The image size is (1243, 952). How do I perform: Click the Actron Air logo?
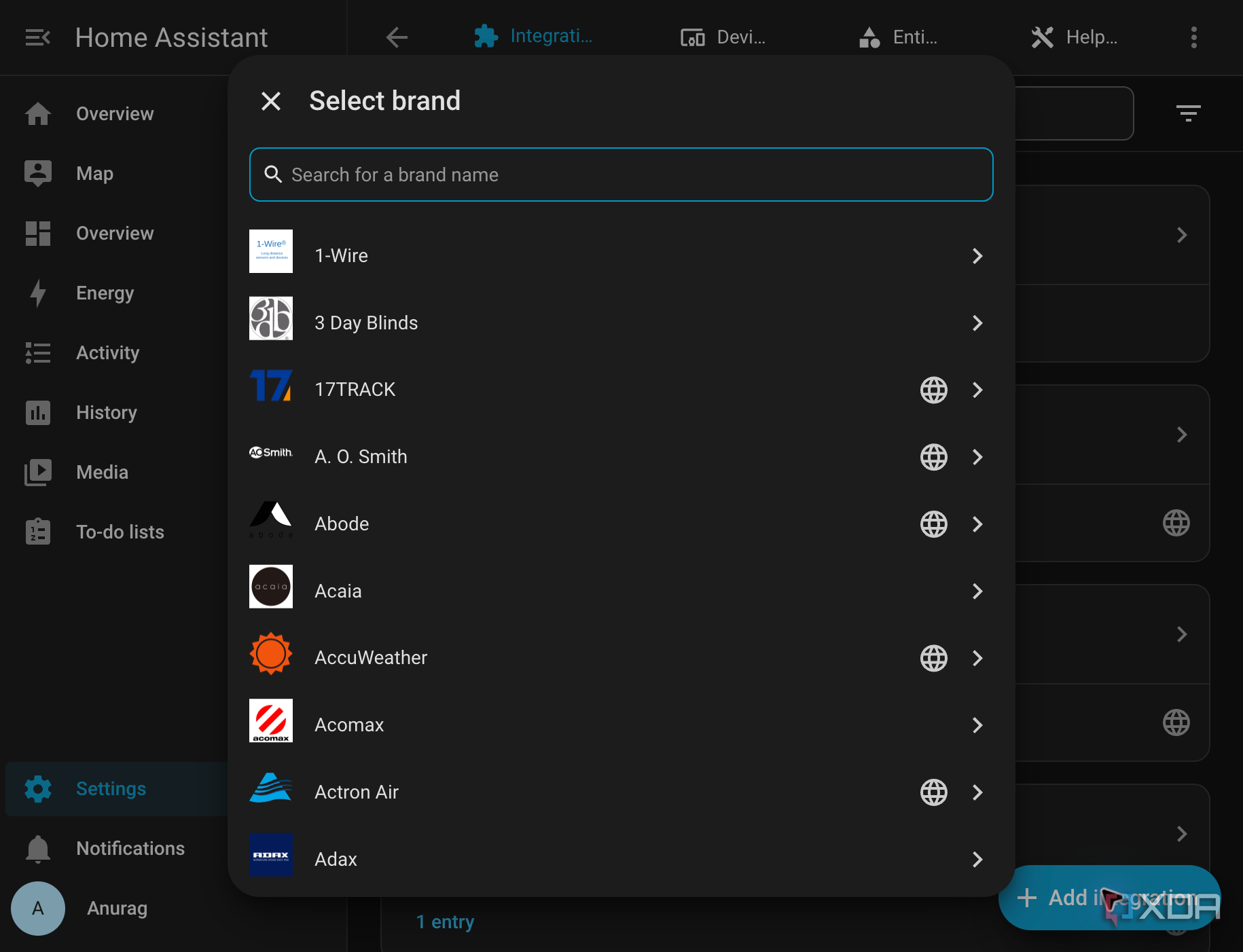[271, 788]
